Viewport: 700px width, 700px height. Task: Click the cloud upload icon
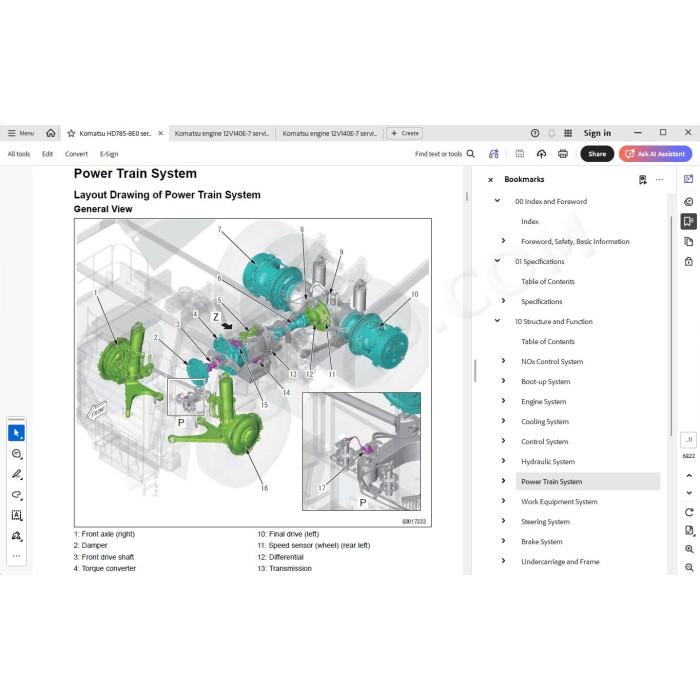coord(541,154)
